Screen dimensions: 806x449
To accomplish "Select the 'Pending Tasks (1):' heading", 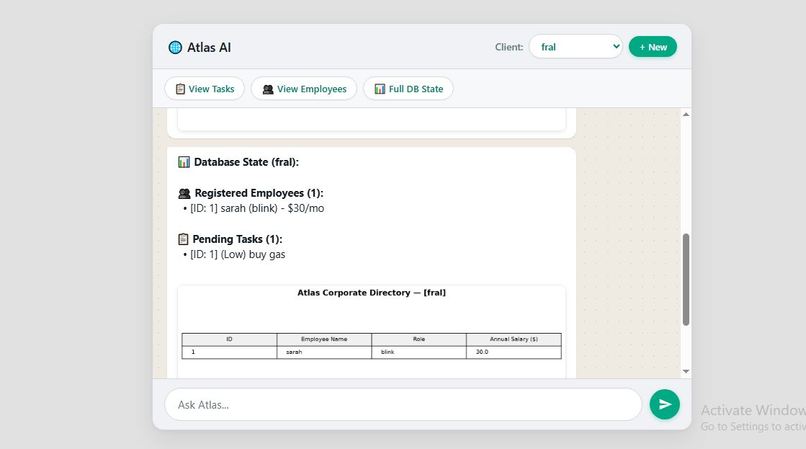I will pyautogui.click(x=237, y=239).
